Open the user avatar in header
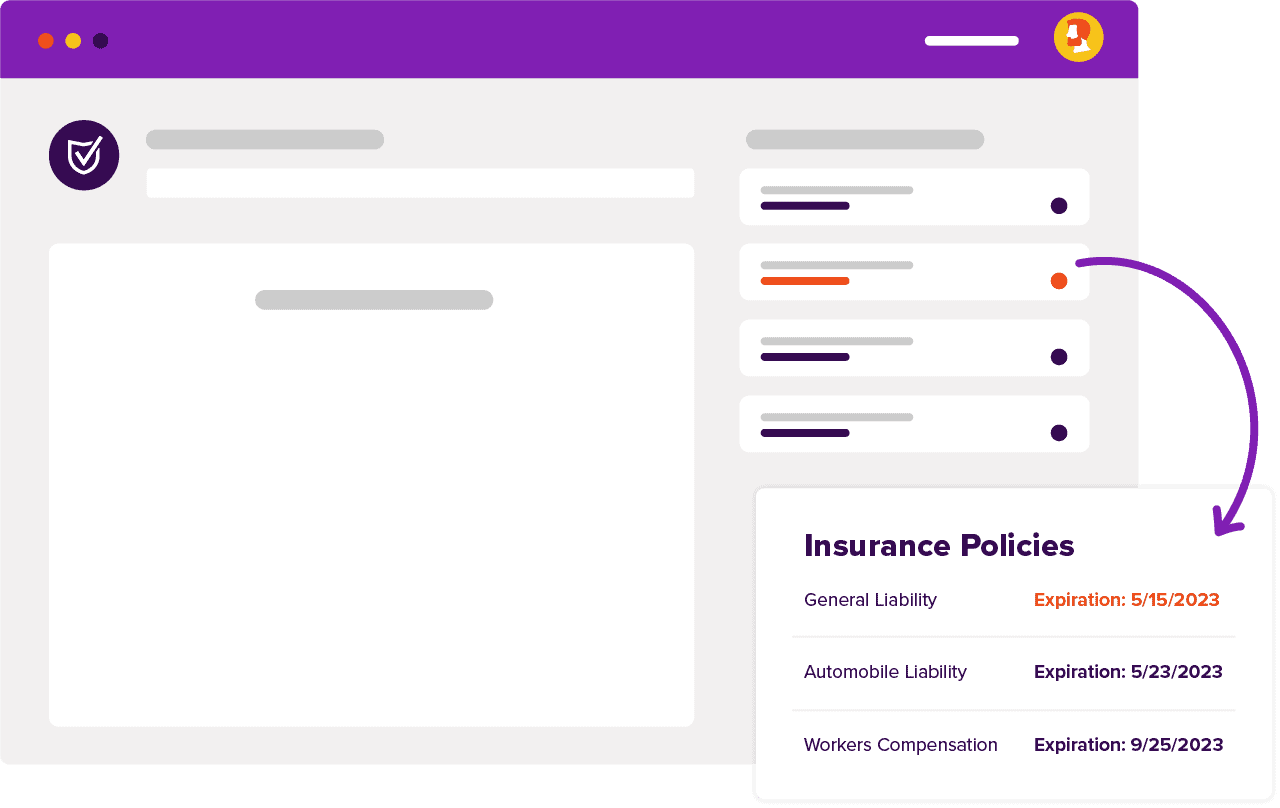 tap(1078, 38)
